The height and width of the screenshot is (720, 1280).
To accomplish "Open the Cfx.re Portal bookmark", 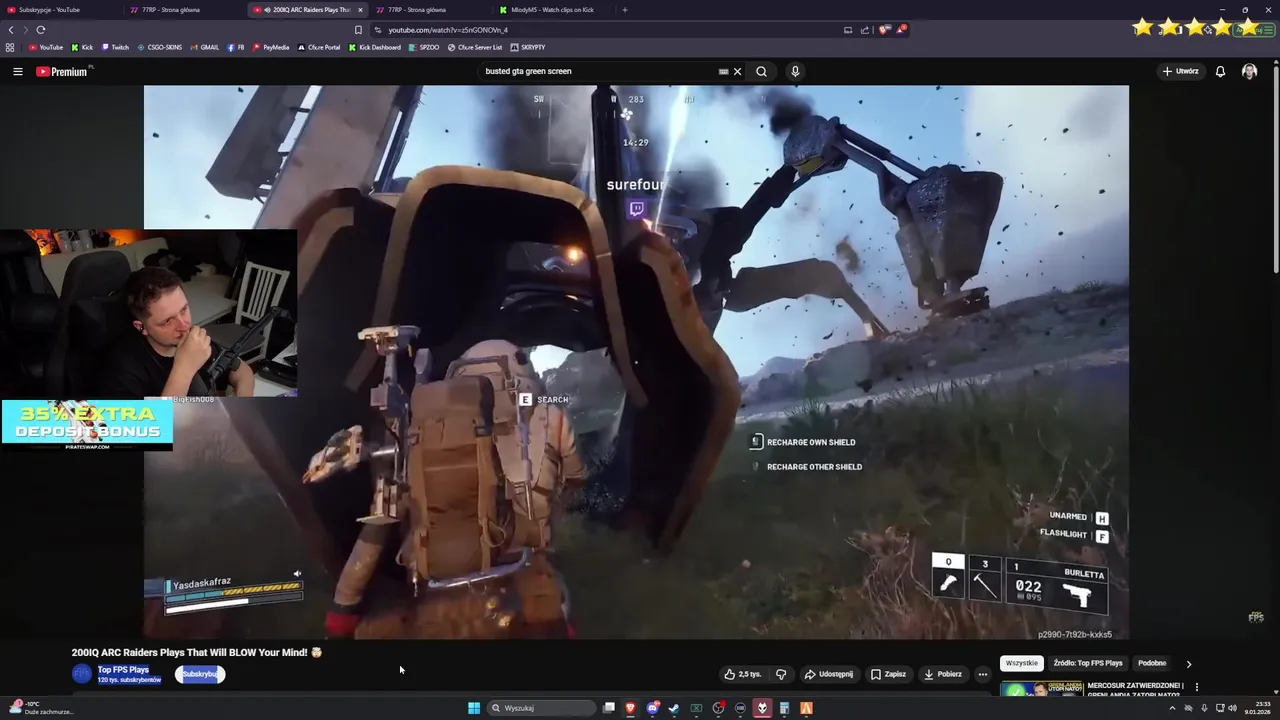I will point(319,47).
